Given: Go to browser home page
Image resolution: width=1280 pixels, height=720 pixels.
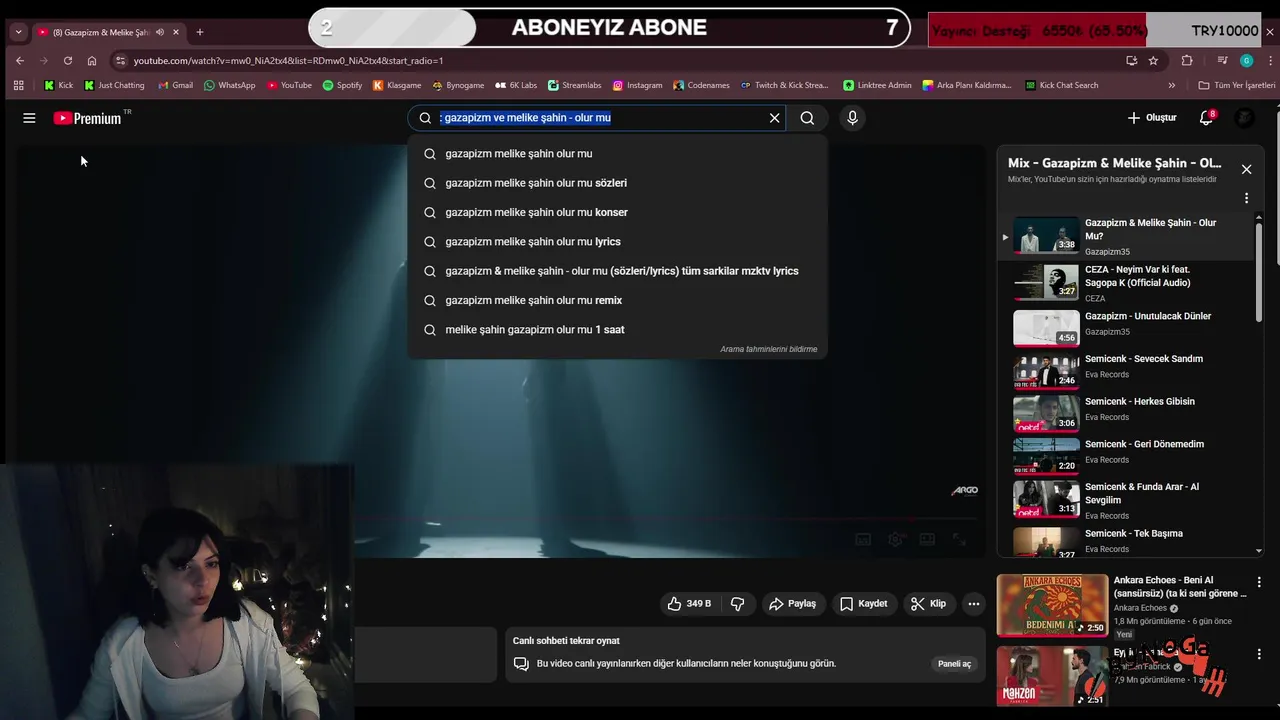Looking at the screenshot, I should [x=92, y=60].
